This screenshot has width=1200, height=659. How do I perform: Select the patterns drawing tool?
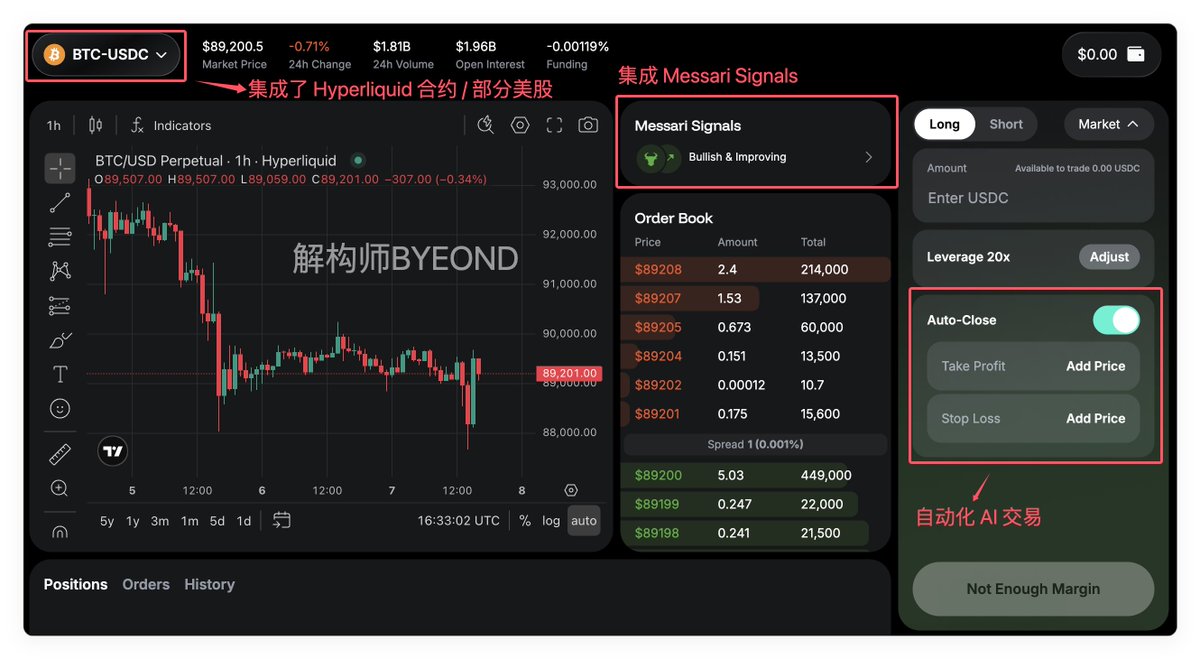coord(60,271)
